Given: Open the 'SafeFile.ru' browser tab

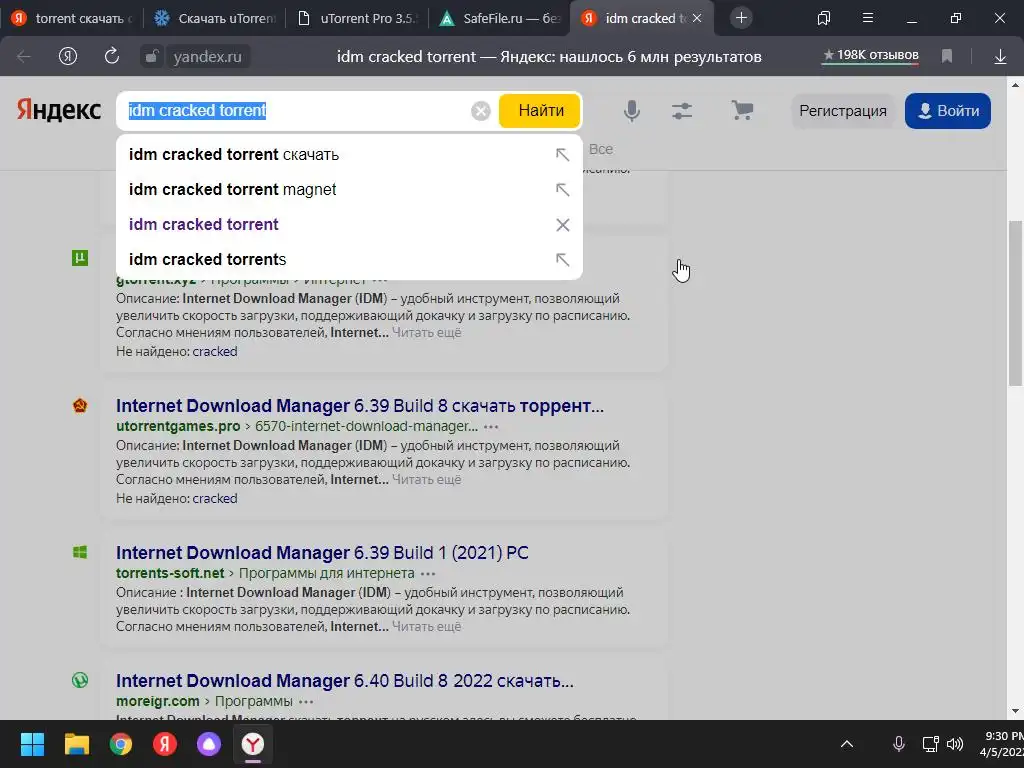Looking at the screenshot, I should pyautogui.click(x=499, y=18).
